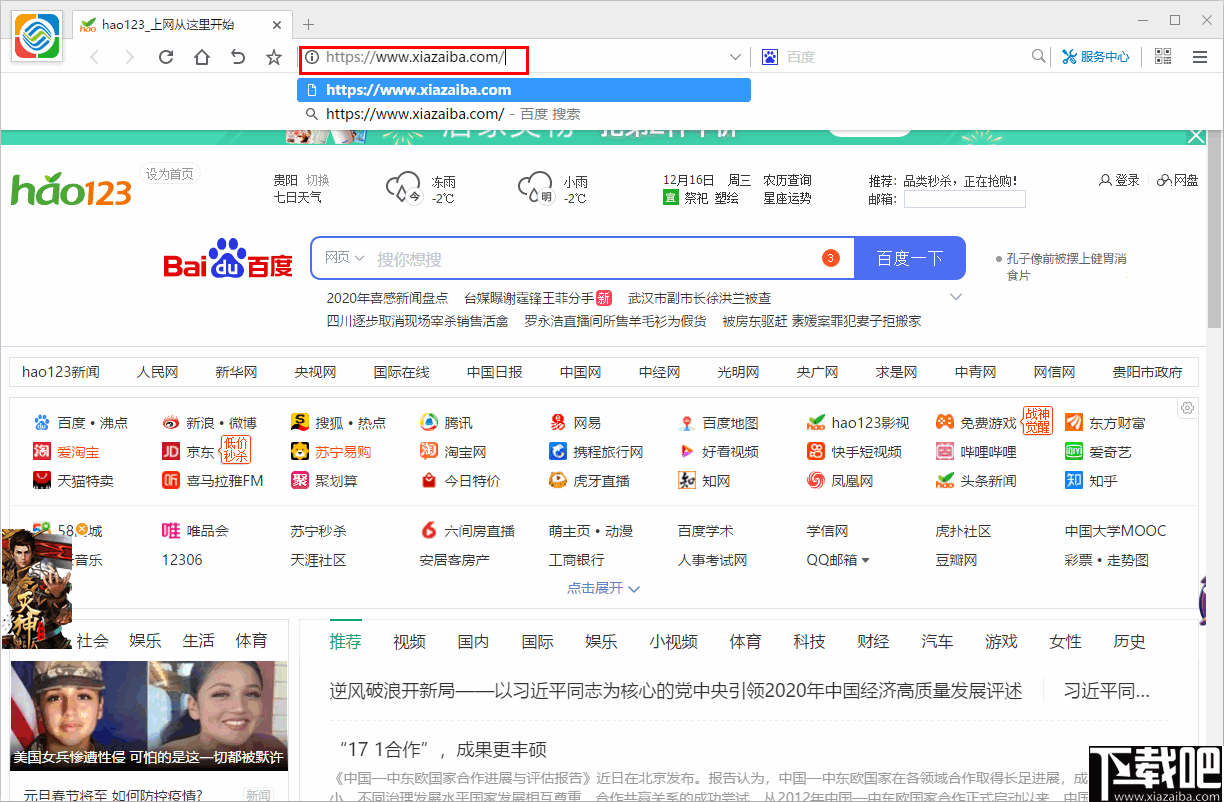Click the 腾讯 penguin icon
Image resolution: width=1224 pixels, height=802 pixels.
click(x=428, y=422)
